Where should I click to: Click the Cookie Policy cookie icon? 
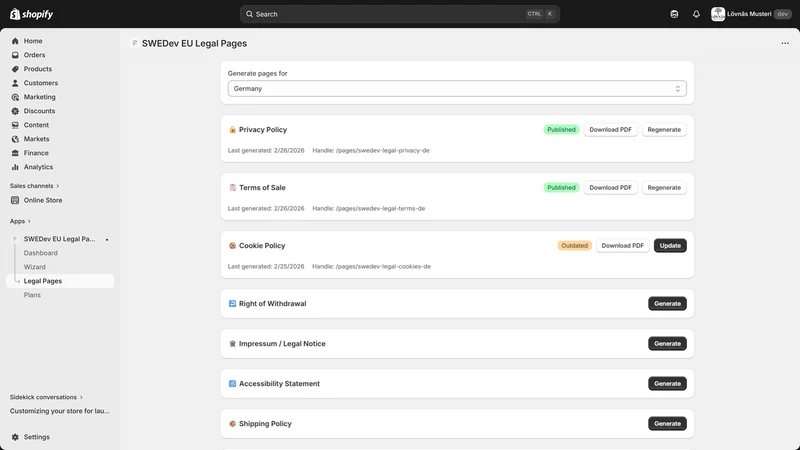tap(232, 245)
